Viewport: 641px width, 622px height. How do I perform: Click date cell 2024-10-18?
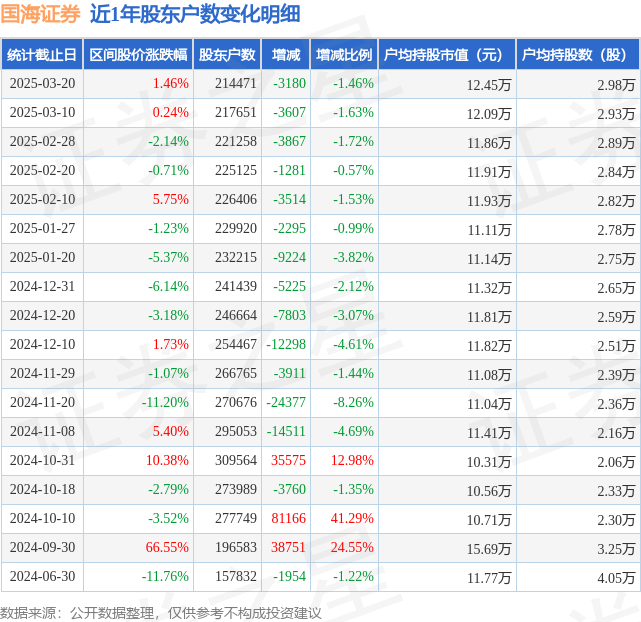click(43, 490)
